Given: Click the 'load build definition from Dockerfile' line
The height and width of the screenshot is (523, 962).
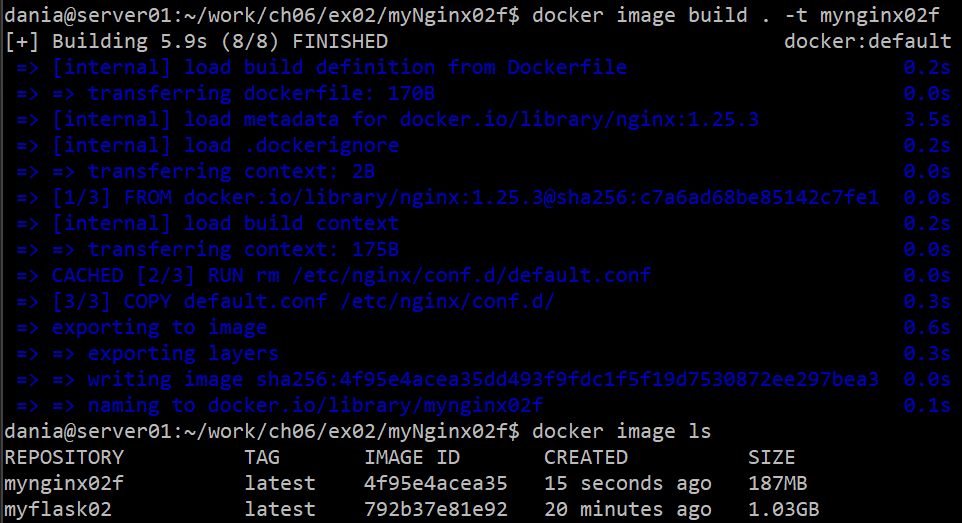Looking at the screenshot, I should pos(339,67).
